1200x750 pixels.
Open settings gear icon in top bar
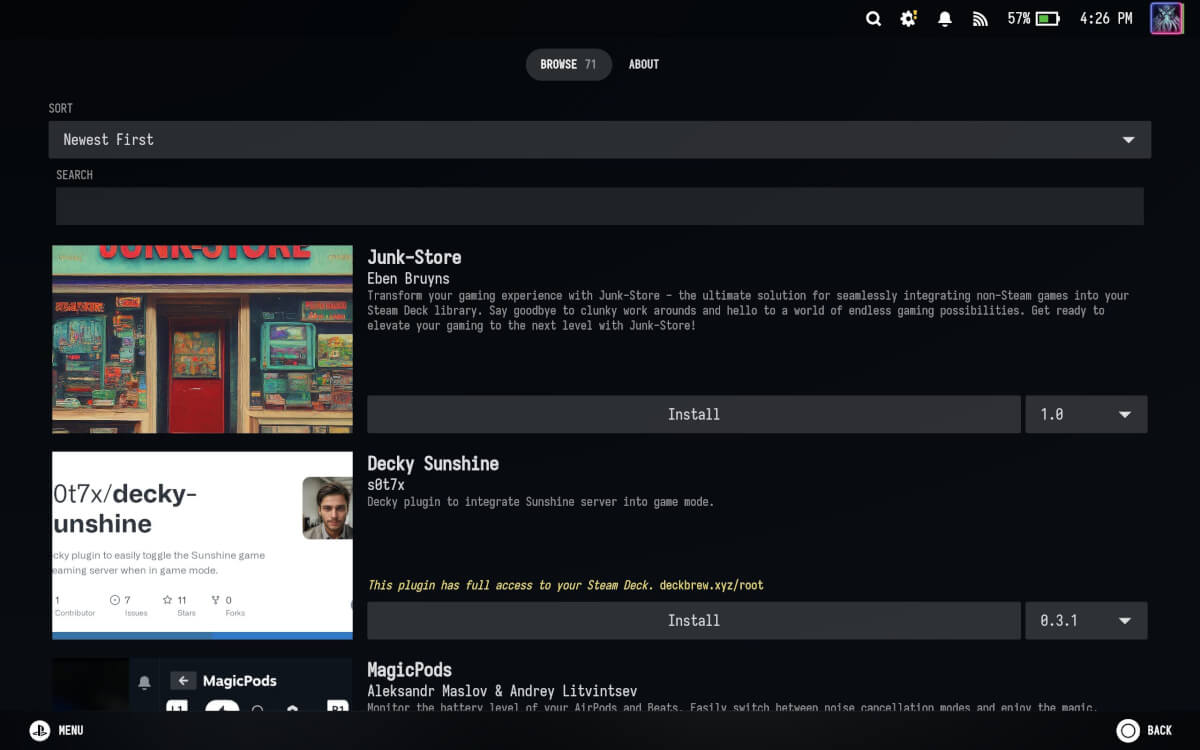(908, 18)
